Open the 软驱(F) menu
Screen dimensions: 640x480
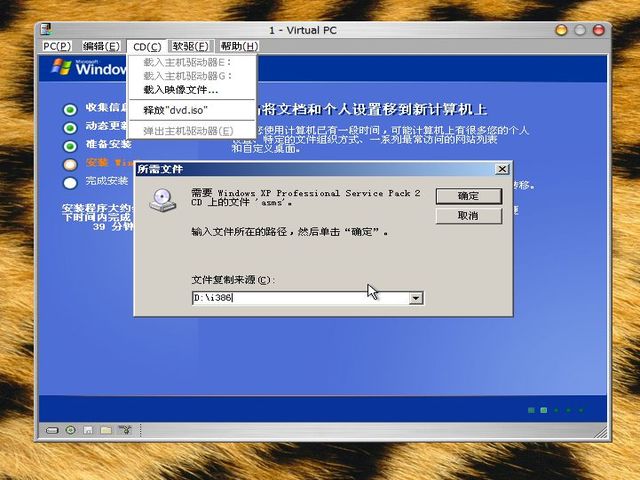click(x=191, y=46)
